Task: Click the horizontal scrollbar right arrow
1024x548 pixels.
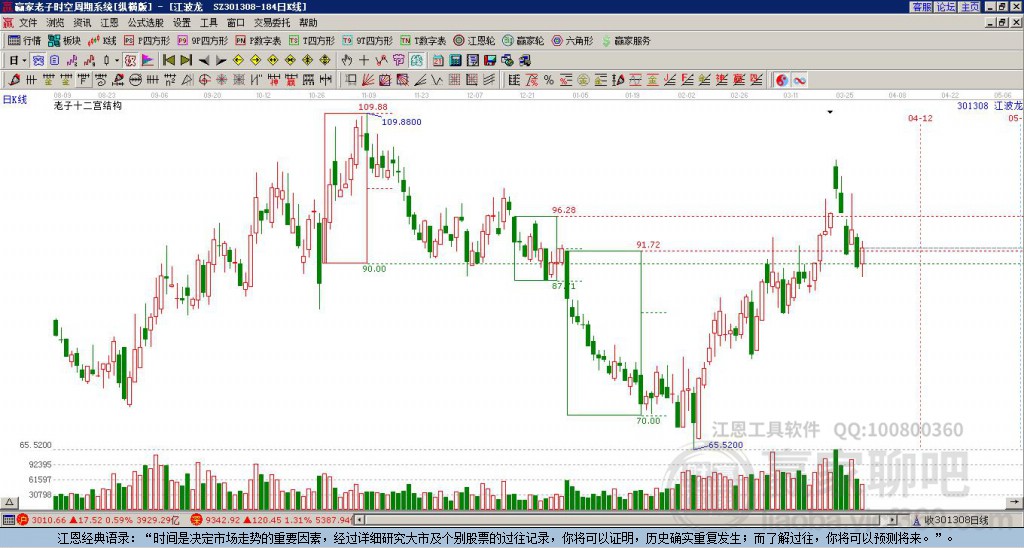Action: point(893,521)
